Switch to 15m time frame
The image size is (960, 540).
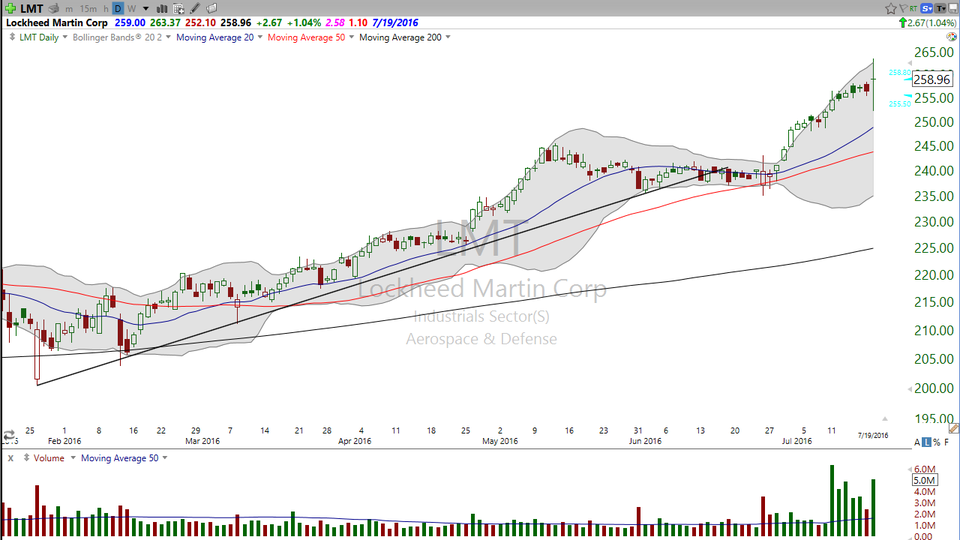(x=88, y=9)
